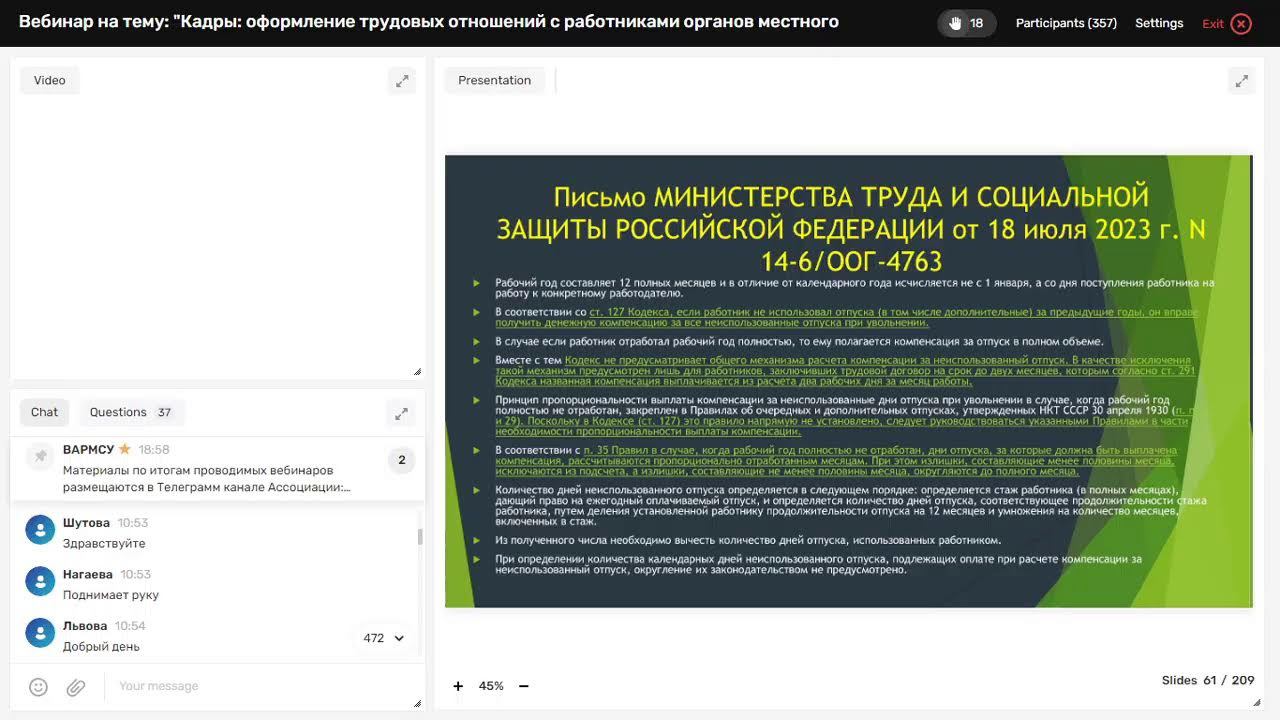Click the raised hands counter icon

pos(966,23)
